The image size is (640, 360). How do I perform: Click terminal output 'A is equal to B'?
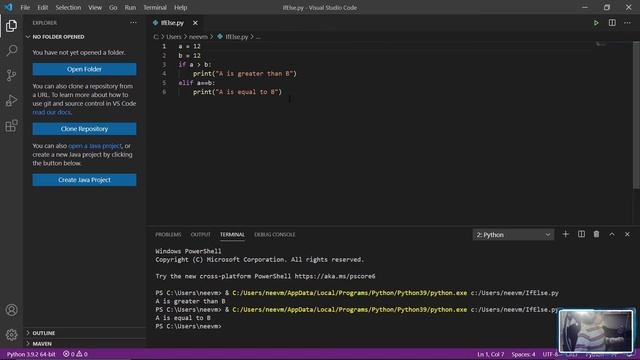[x=183, y=318]
